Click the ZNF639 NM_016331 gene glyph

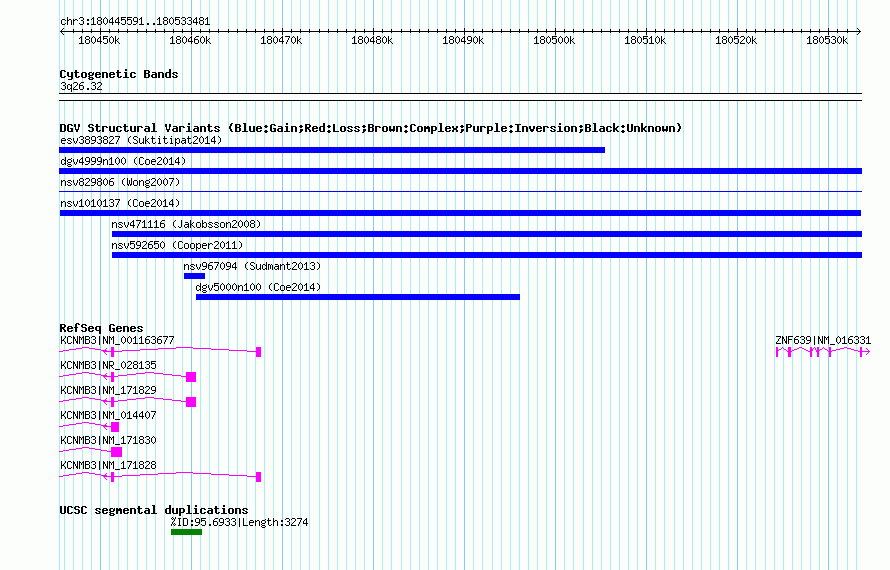823,352
